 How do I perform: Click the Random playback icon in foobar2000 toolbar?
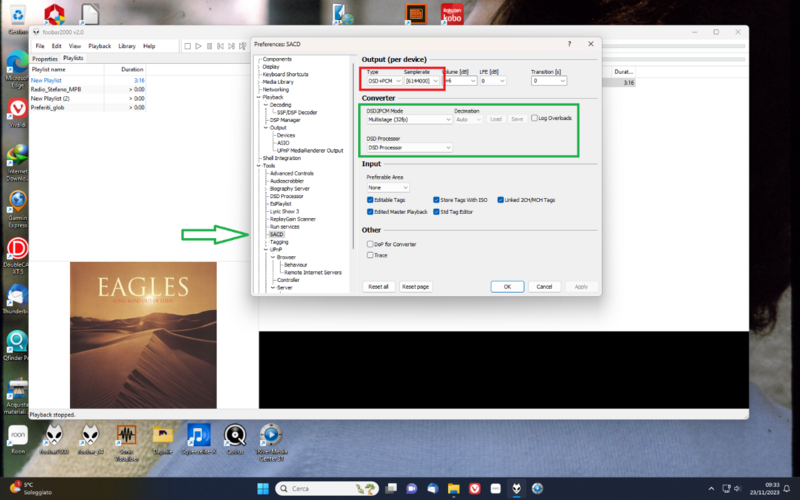tap(243, 46)
